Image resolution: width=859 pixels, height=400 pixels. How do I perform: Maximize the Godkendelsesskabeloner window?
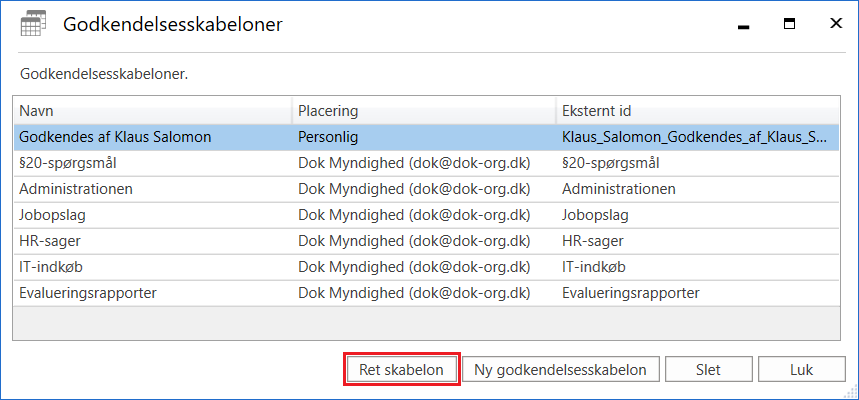click(x=789, y=24)
